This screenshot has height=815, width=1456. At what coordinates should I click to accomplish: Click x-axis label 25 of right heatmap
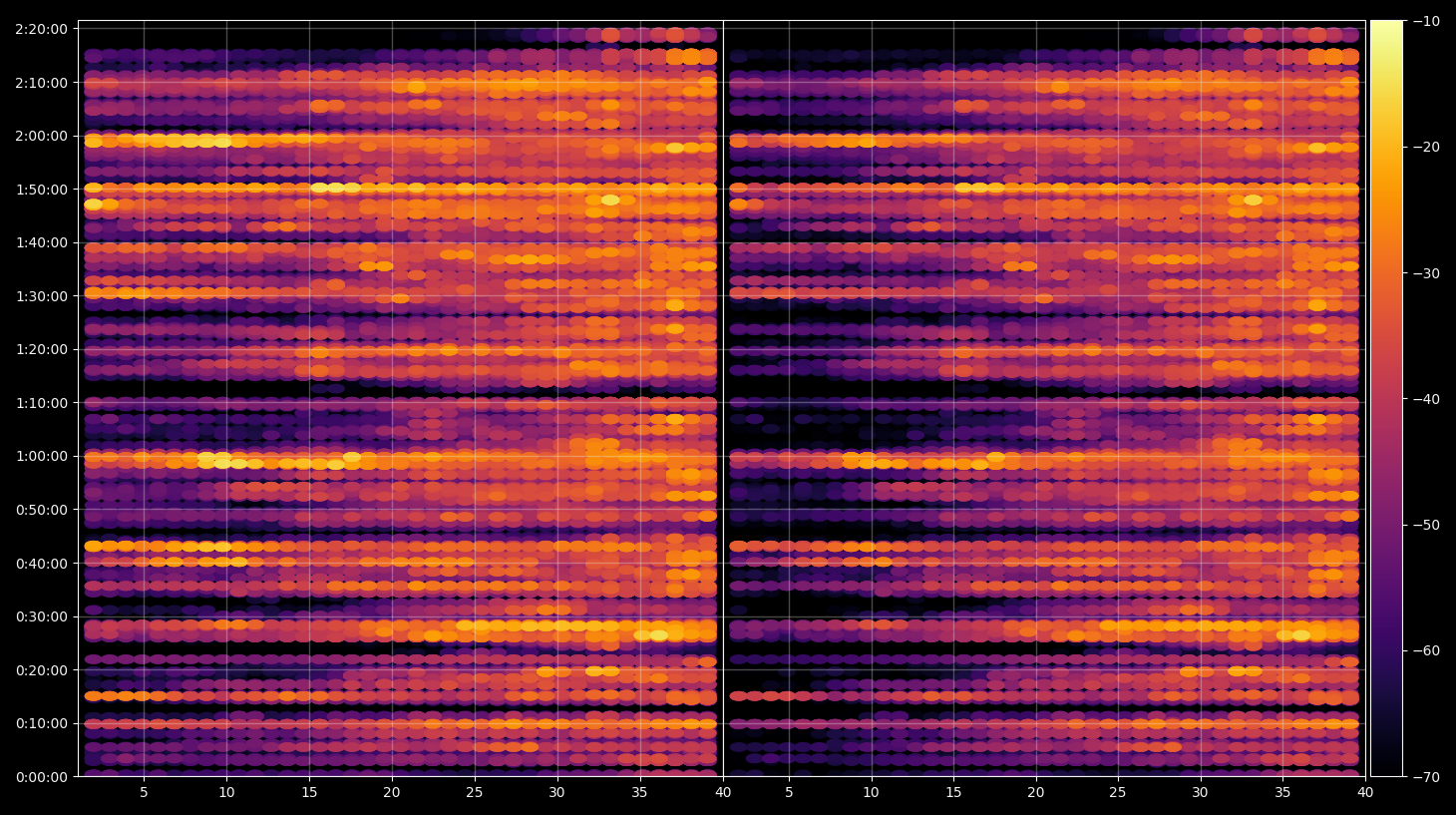point(1118,793)
